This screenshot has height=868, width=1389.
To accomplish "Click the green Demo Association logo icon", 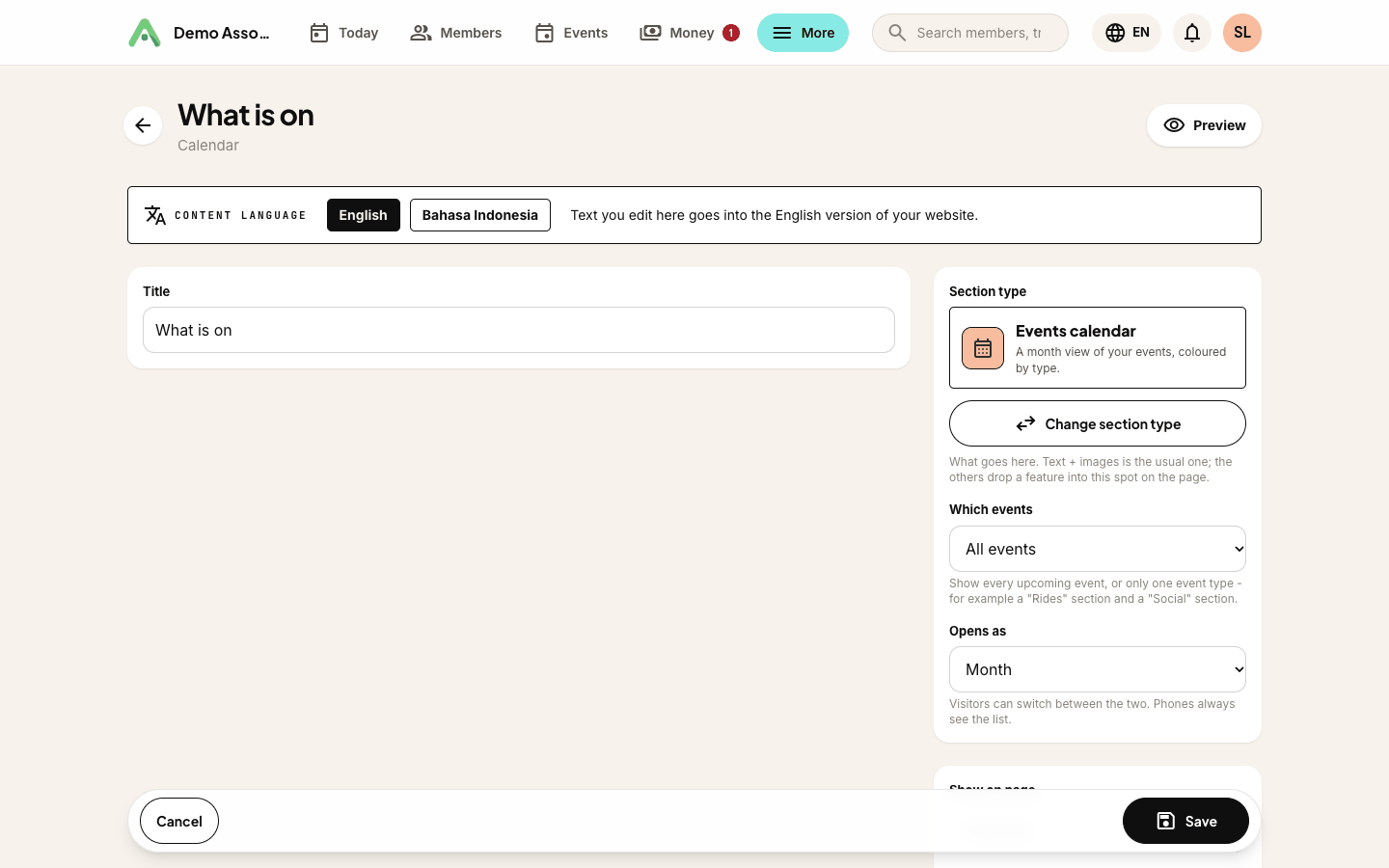I will click(x=145, y=33).
